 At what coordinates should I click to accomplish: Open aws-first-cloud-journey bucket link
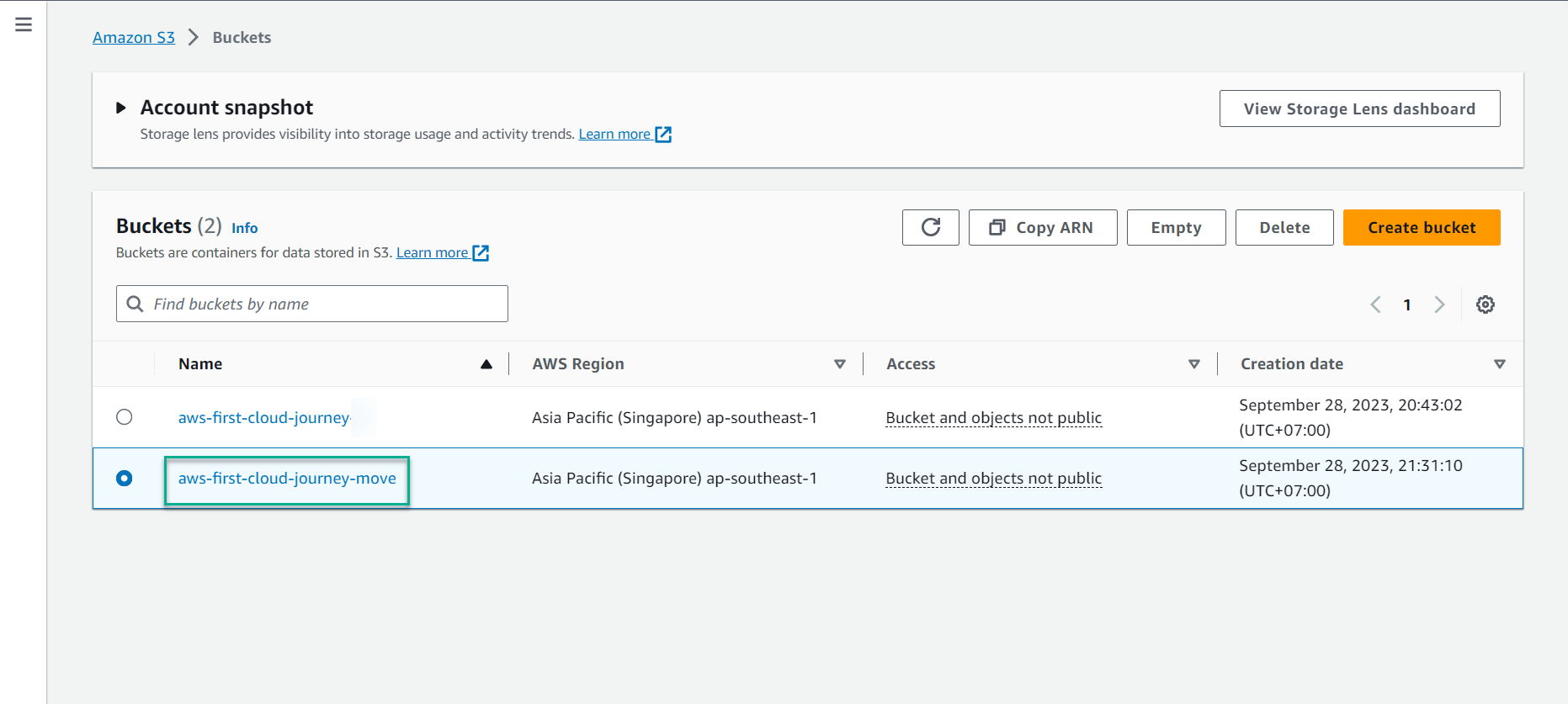point(264,418)
